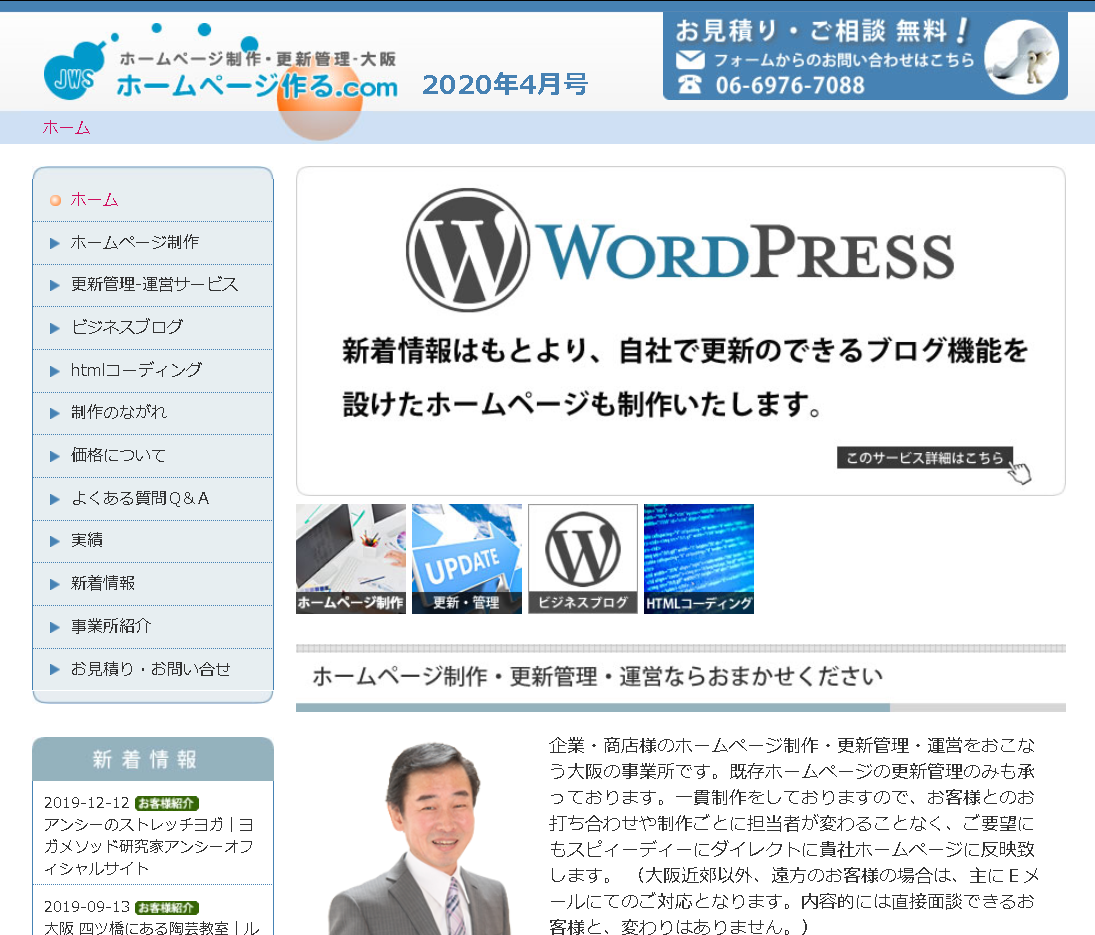Click the お客様紹介 tag dated 2019-09-13
Image resolution: width=1095 pixels, height=935 pixels.
(x=167, y=908)
